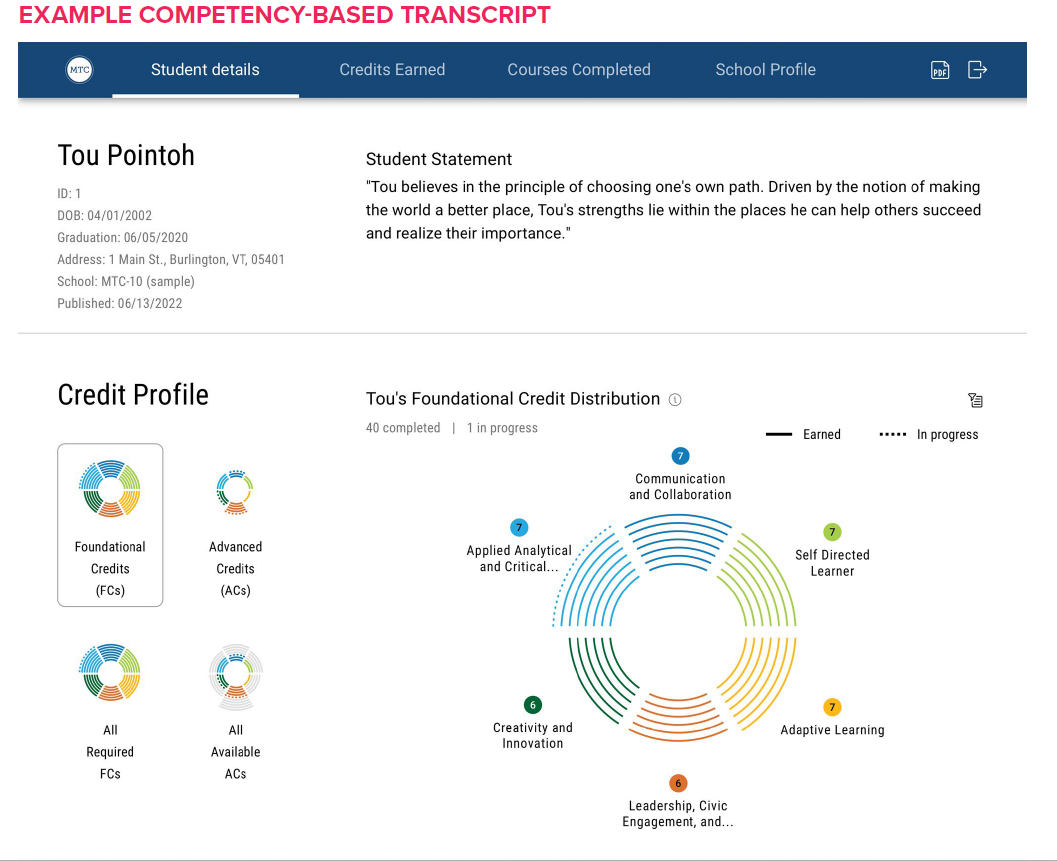The height and width of the screenshot is (861, 1057).
Task: Click the Self Directed Learner 7 badge
Action: tap(832, 532)
